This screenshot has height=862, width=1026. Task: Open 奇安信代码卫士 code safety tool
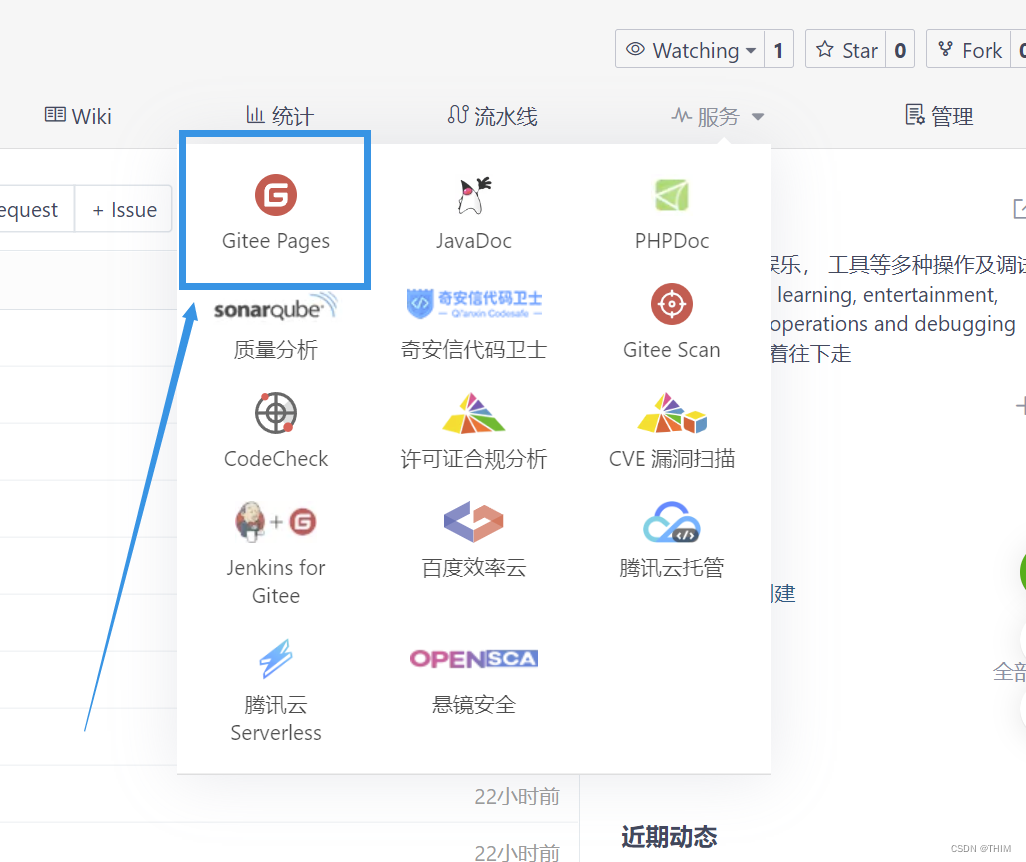pos(473,320)
